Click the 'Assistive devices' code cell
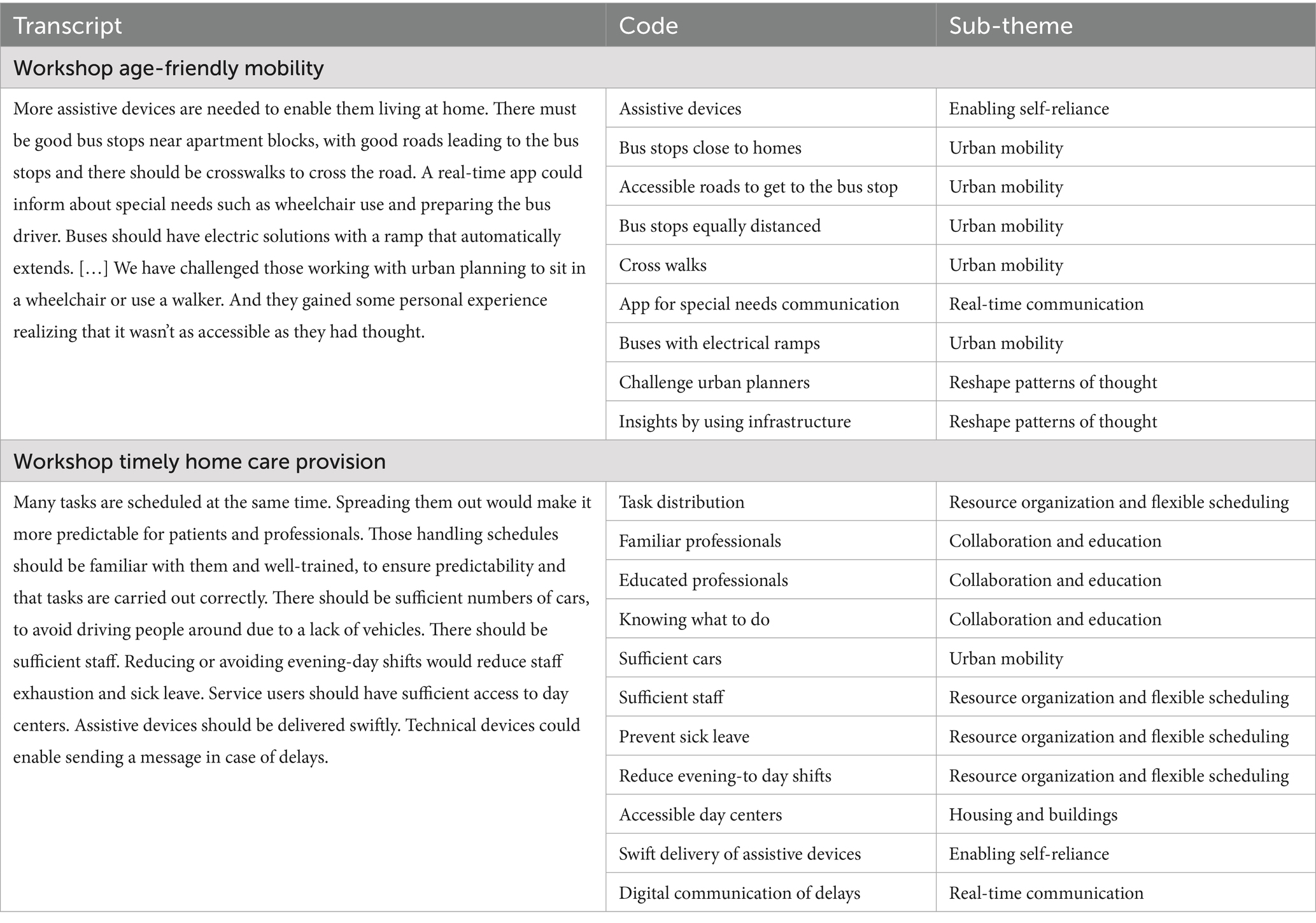This screenshot has height=923, width=1316. pyautogui.click(x=680, y=109)
